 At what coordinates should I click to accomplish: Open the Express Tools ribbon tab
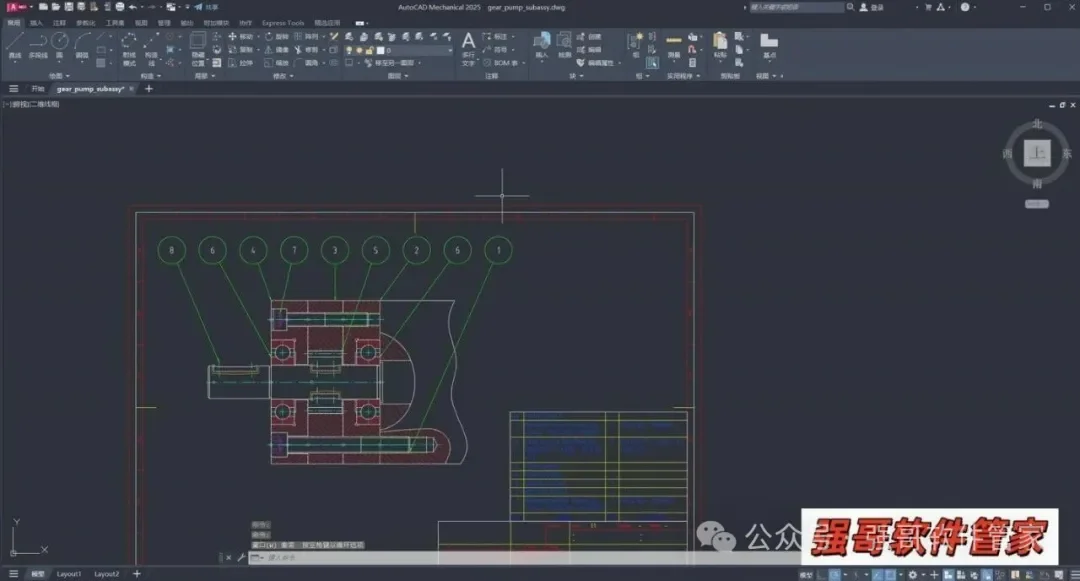click(x=282, y=23)
